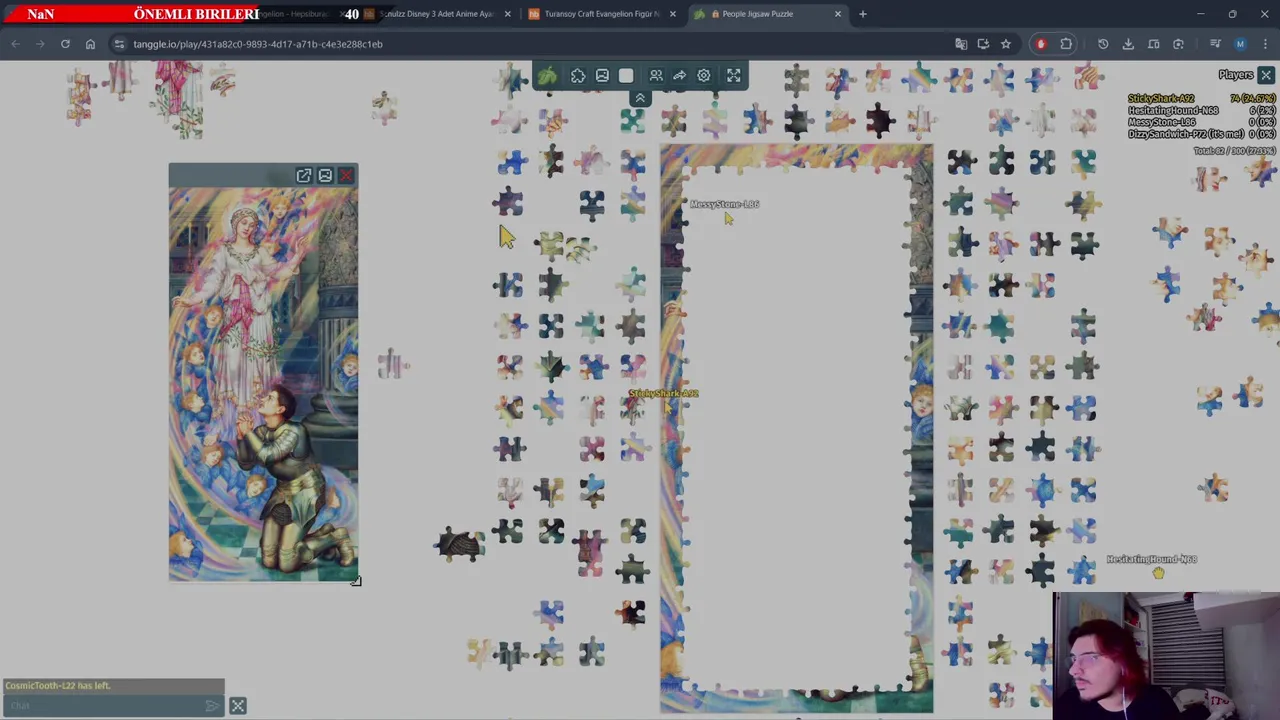Click the chat input field
This screenshot has height=720, width=1280.
pos(104,706)
